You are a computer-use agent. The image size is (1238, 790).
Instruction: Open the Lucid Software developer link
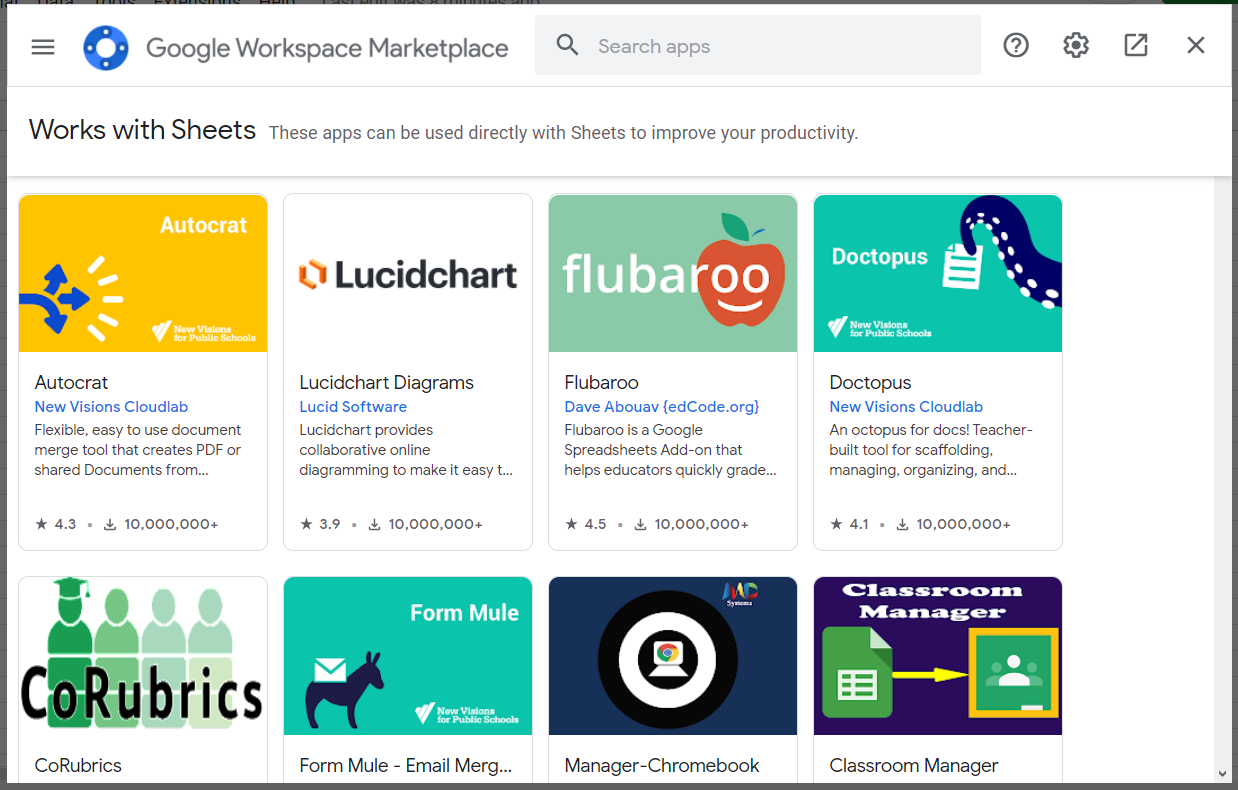coord(353,407)
